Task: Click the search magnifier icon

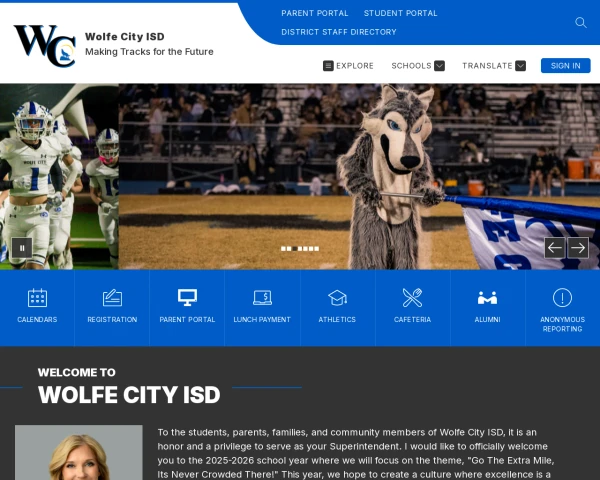Action: [x=581, y=22]
